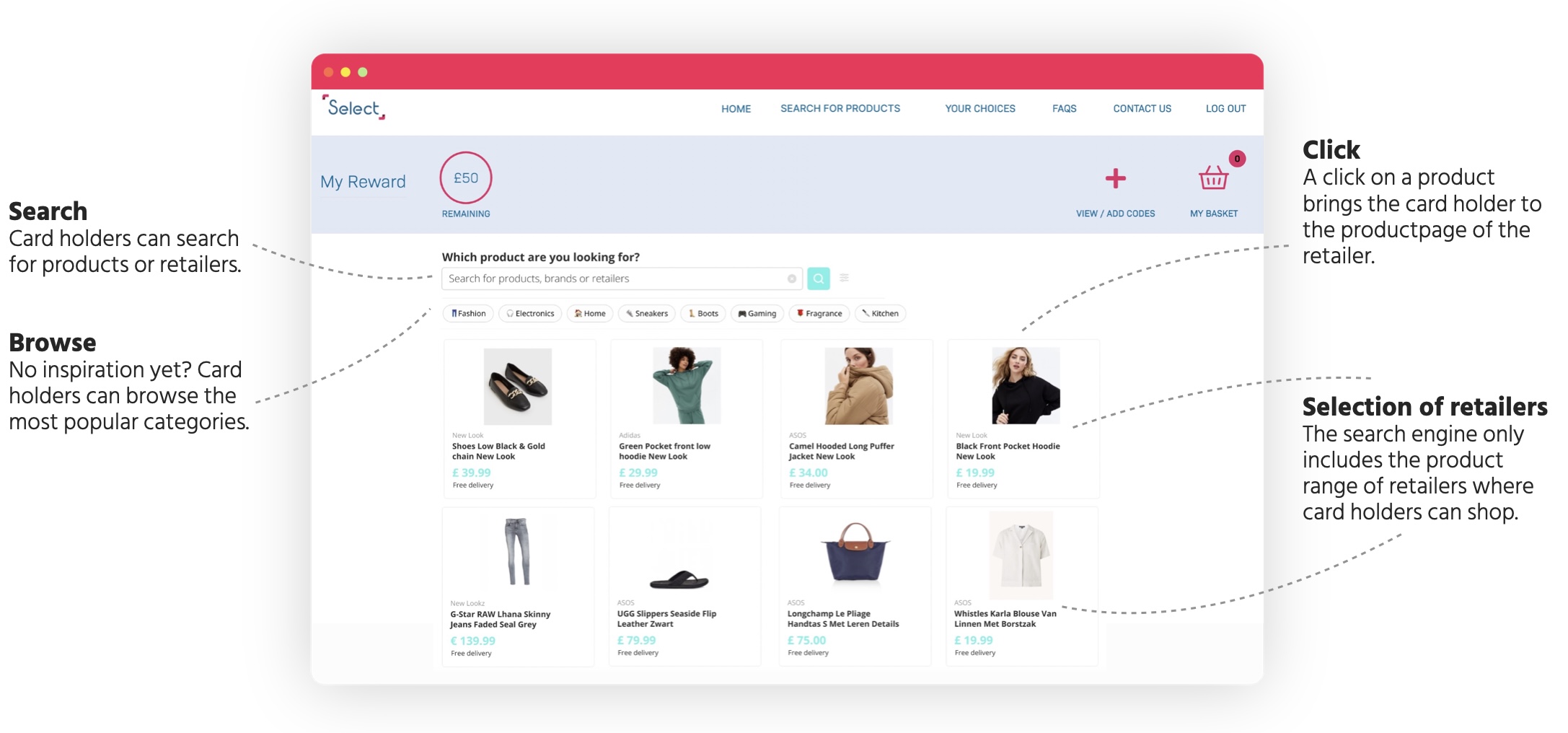The image size is (1568, 733).
Task: Browse the Fragrance category
Action: [x=819, y=313]
